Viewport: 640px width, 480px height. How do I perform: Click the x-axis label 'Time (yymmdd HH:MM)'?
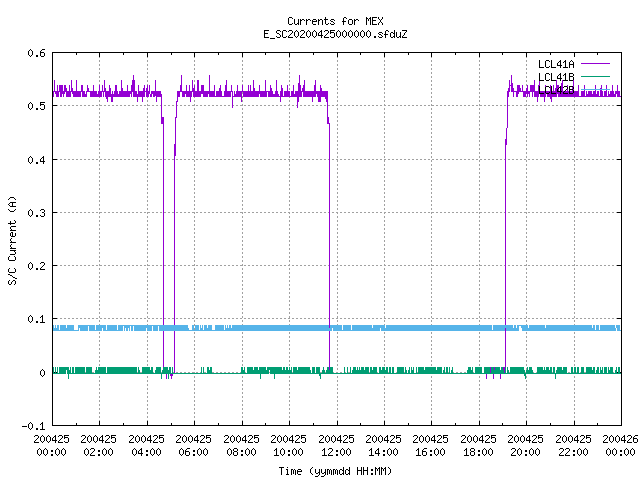click(335, 471)
